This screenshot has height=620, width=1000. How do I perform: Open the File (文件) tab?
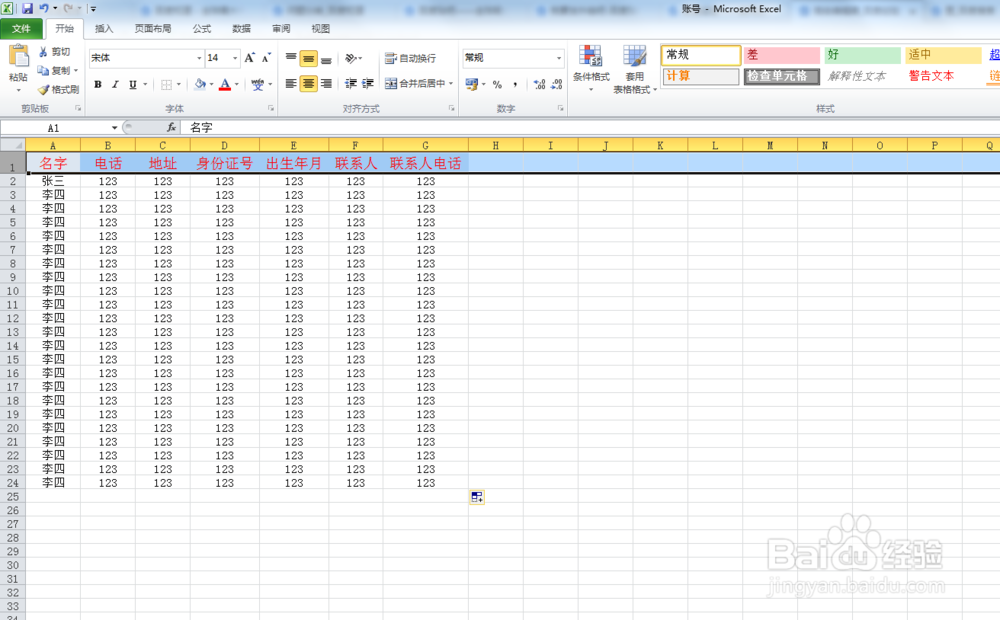[x=21, y=29]
